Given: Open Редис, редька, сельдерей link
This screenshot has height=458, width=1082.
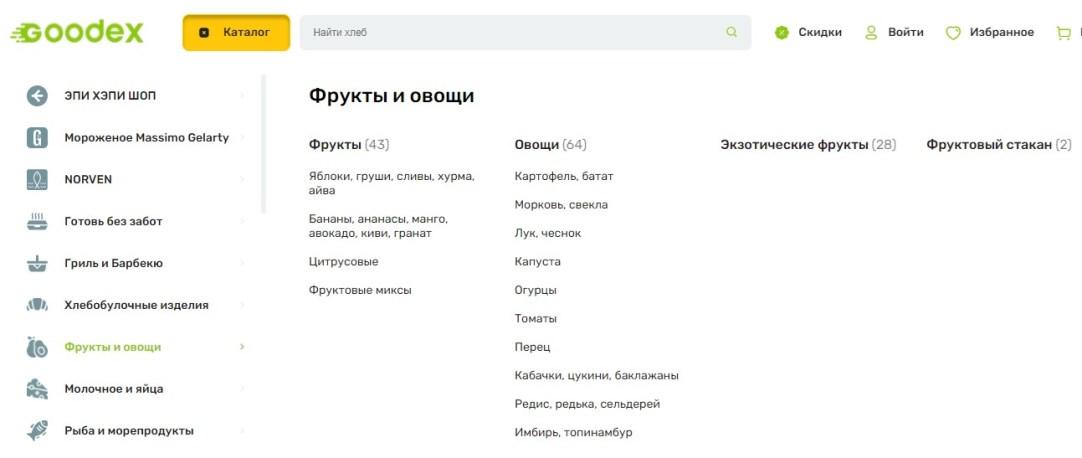Looking at the screenshot, I should click(587, 404).
